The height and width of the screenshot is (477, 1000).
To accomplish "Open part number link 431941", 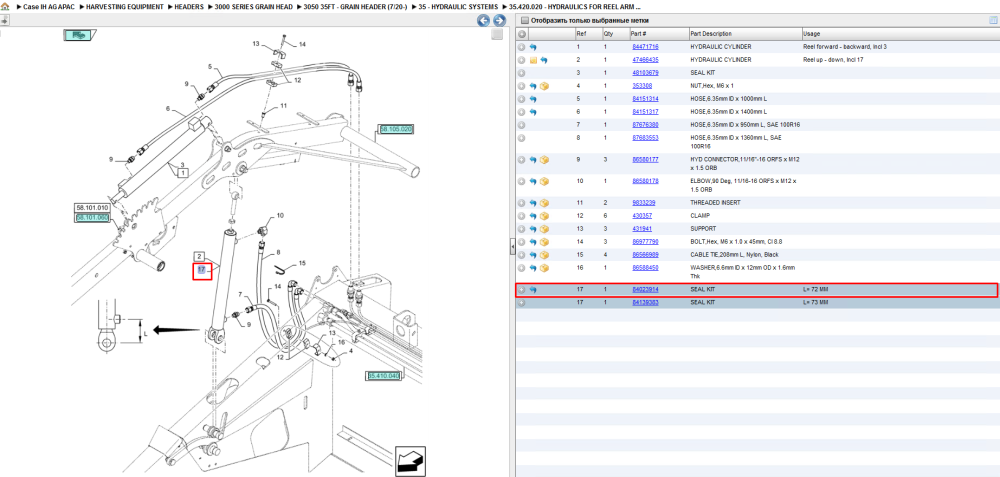I will [642, 229].
